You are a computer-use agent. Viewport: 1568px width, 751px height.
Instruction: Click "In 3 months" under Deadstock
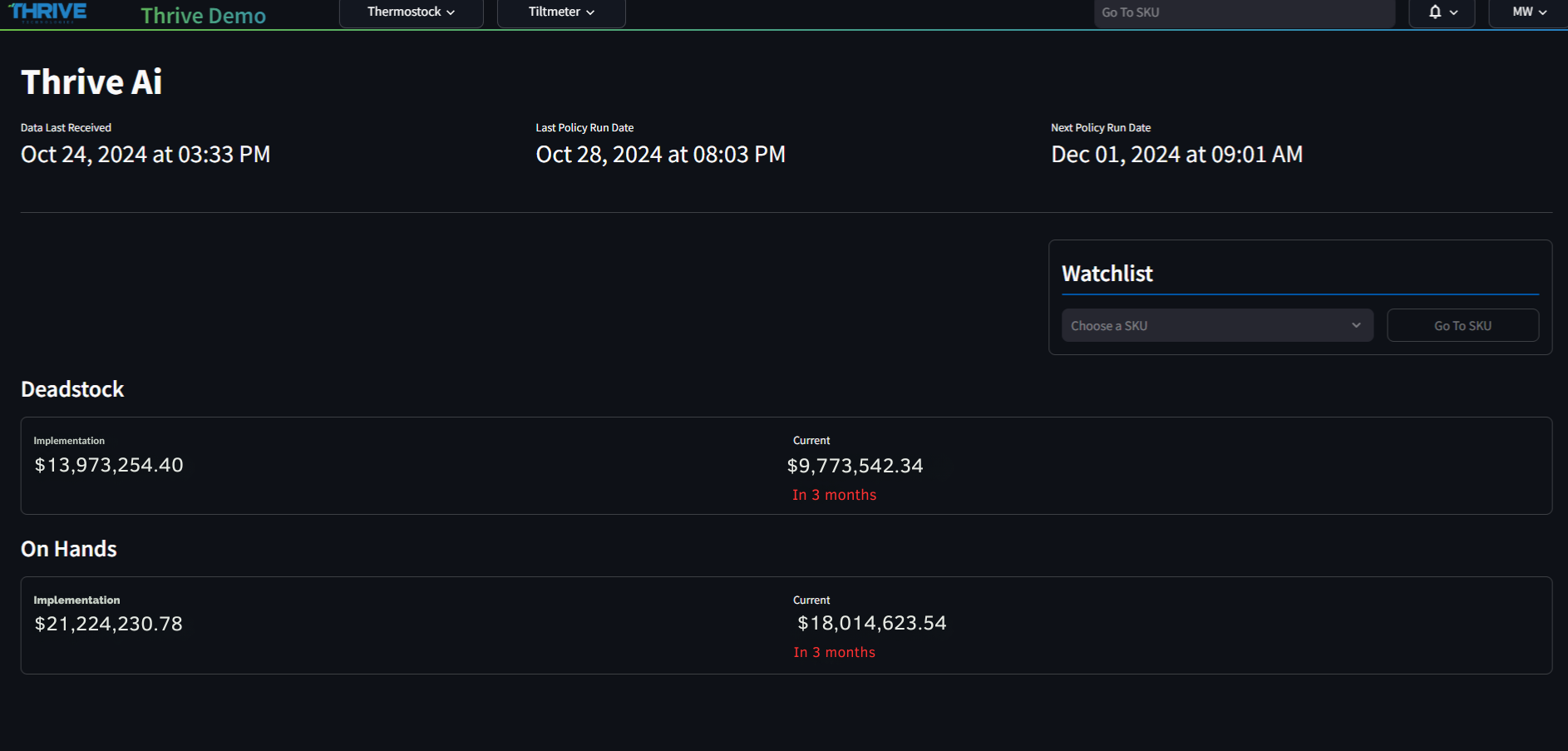(834, 496)
